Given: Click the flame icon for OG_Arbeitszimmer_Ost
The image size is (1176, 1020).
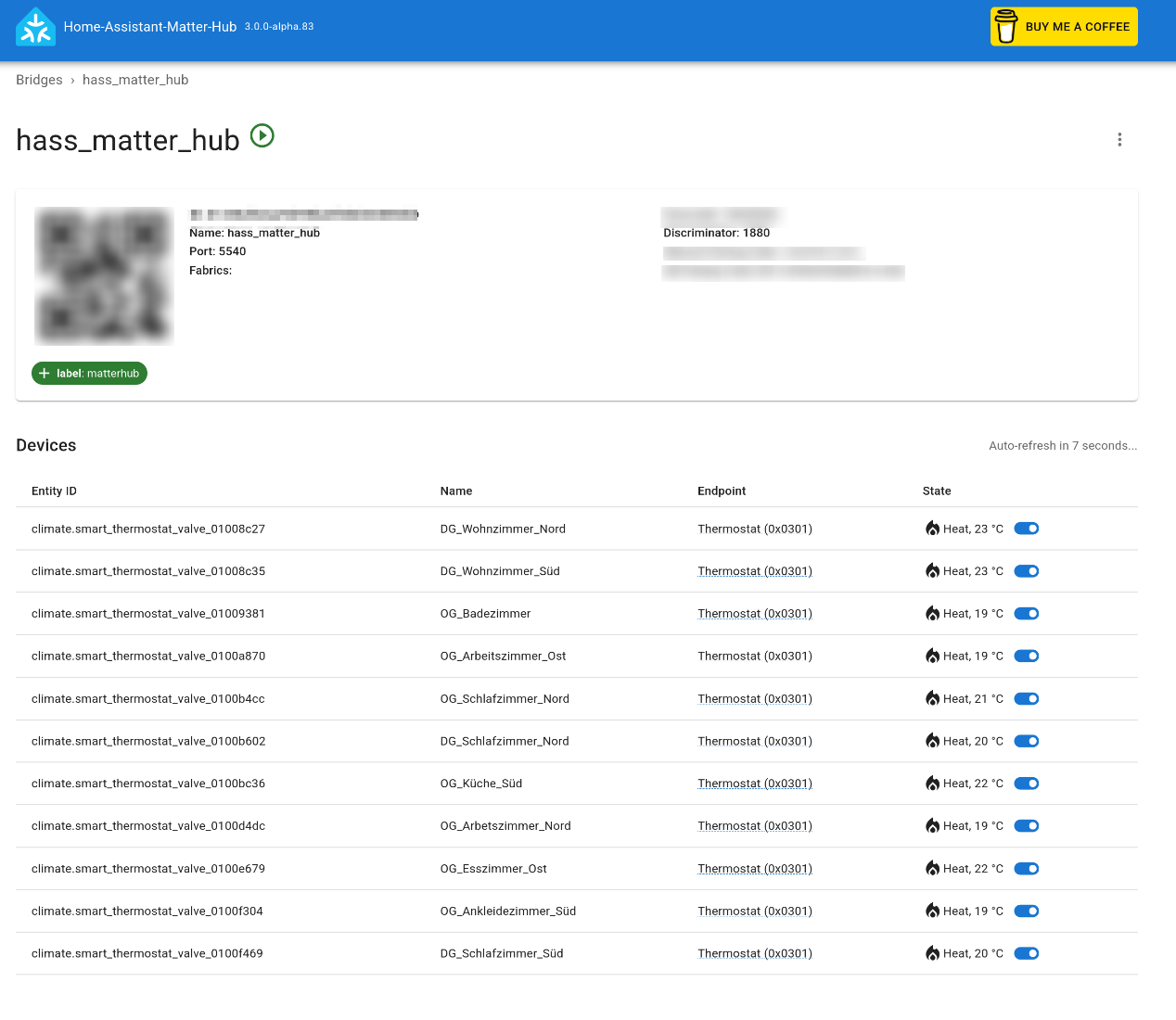Looking at the screenshot, I should tap(932, 656).
